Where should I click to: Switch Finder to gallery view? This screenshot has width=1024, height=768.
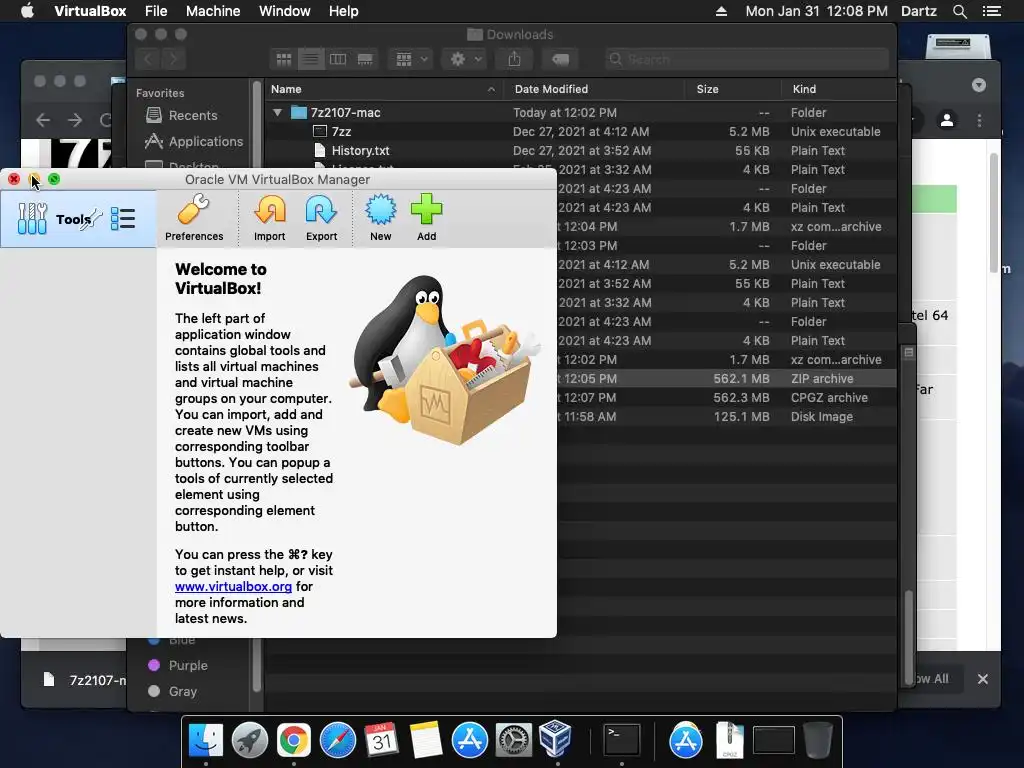pos(365,59)
